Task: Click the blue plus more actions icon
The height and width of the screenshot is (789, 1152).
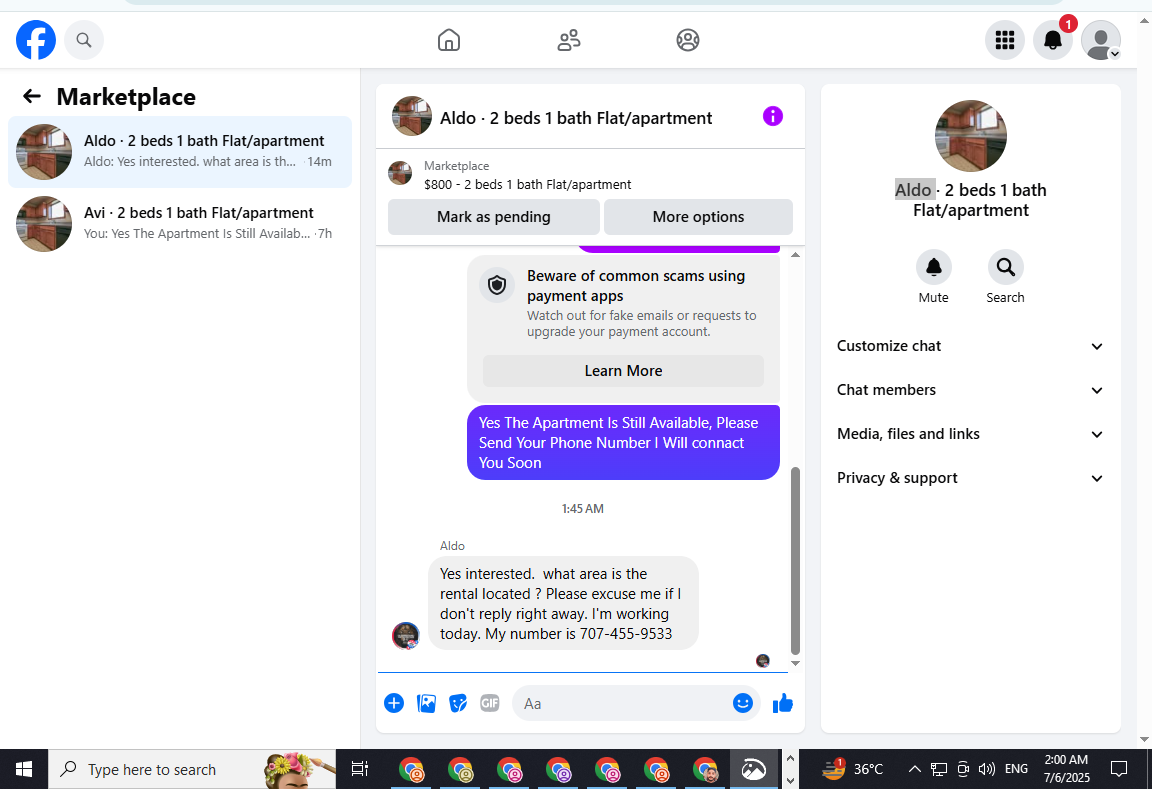Action: click(394, 703)
